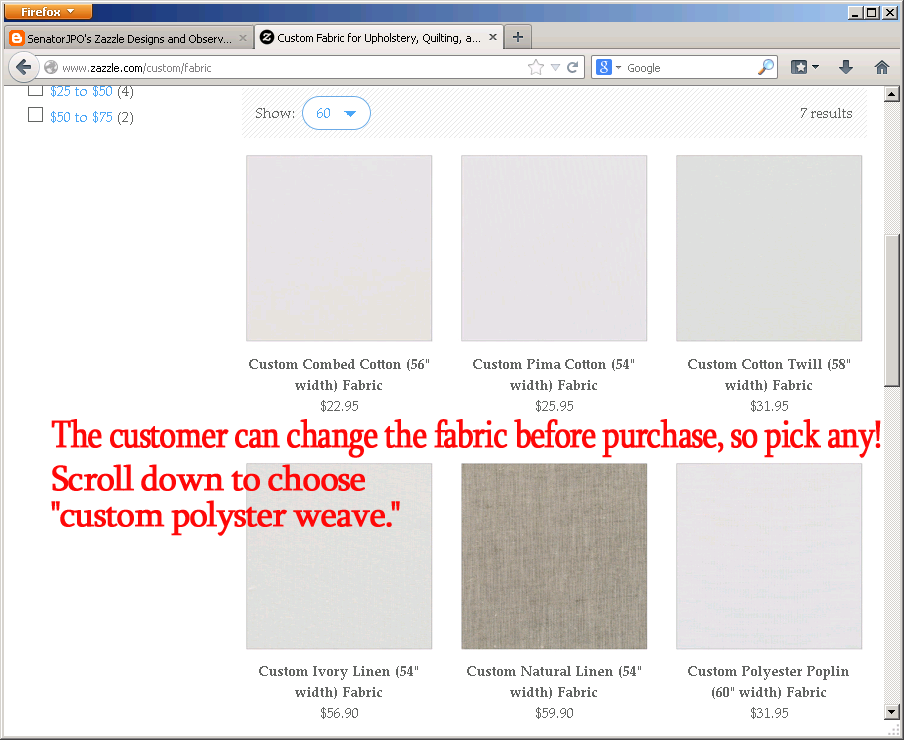Click Custom Cotton Twill (58" width) Fabric link
This screenshot has height=740, width=904.
click(x=769, y=375)
